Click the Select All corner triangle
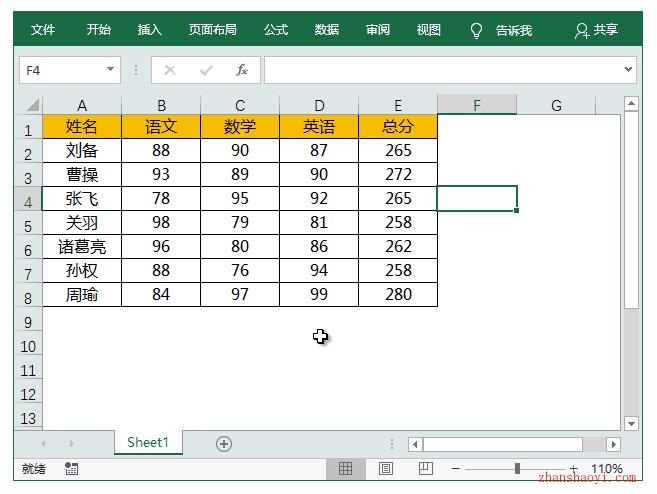 tap(32, 104)
